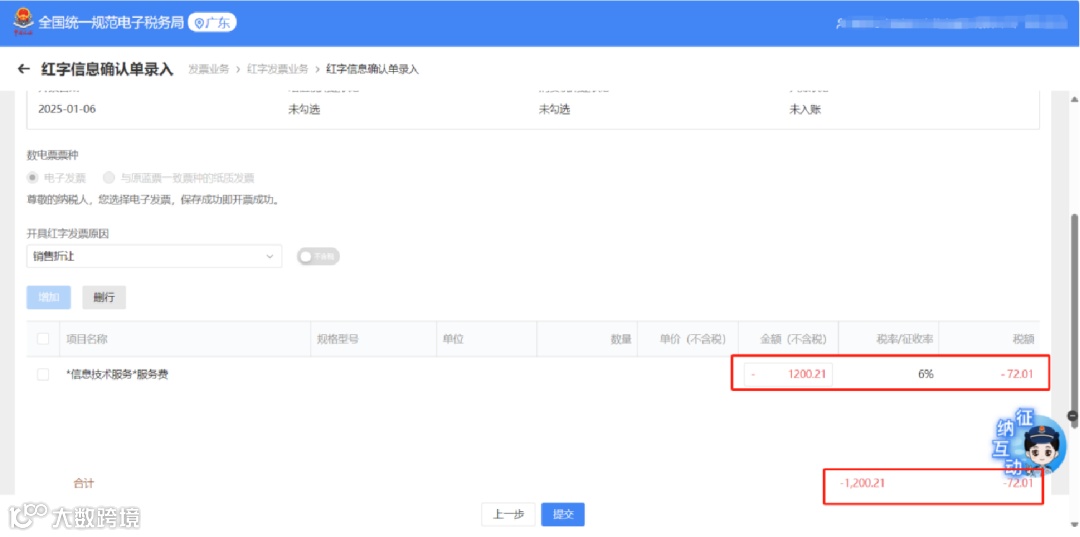Open the 广东 location selector
This screenshot has width=1080, height=537.
[212, 23]
